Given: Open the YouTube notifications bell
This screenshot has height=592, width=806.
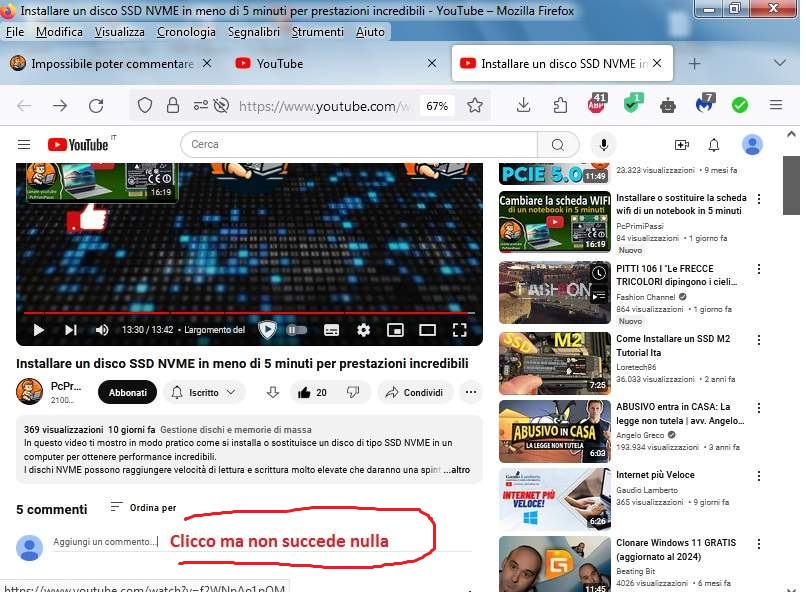Looking at the screenshot, I should [713, 145].
